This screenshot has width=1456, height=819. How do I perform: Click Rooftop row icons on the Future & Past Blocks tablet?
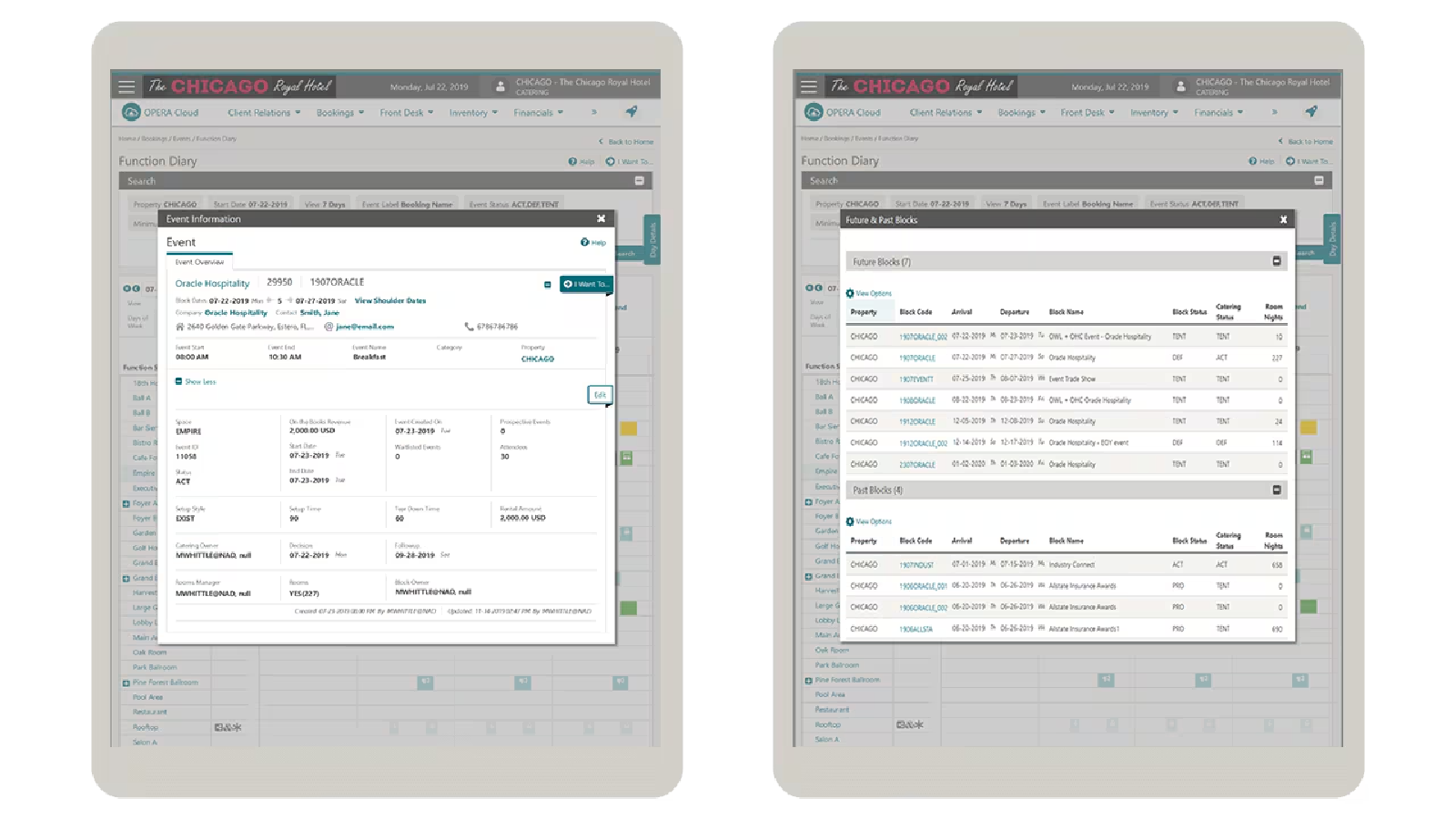pyautogui.click(x=909, y=724)
